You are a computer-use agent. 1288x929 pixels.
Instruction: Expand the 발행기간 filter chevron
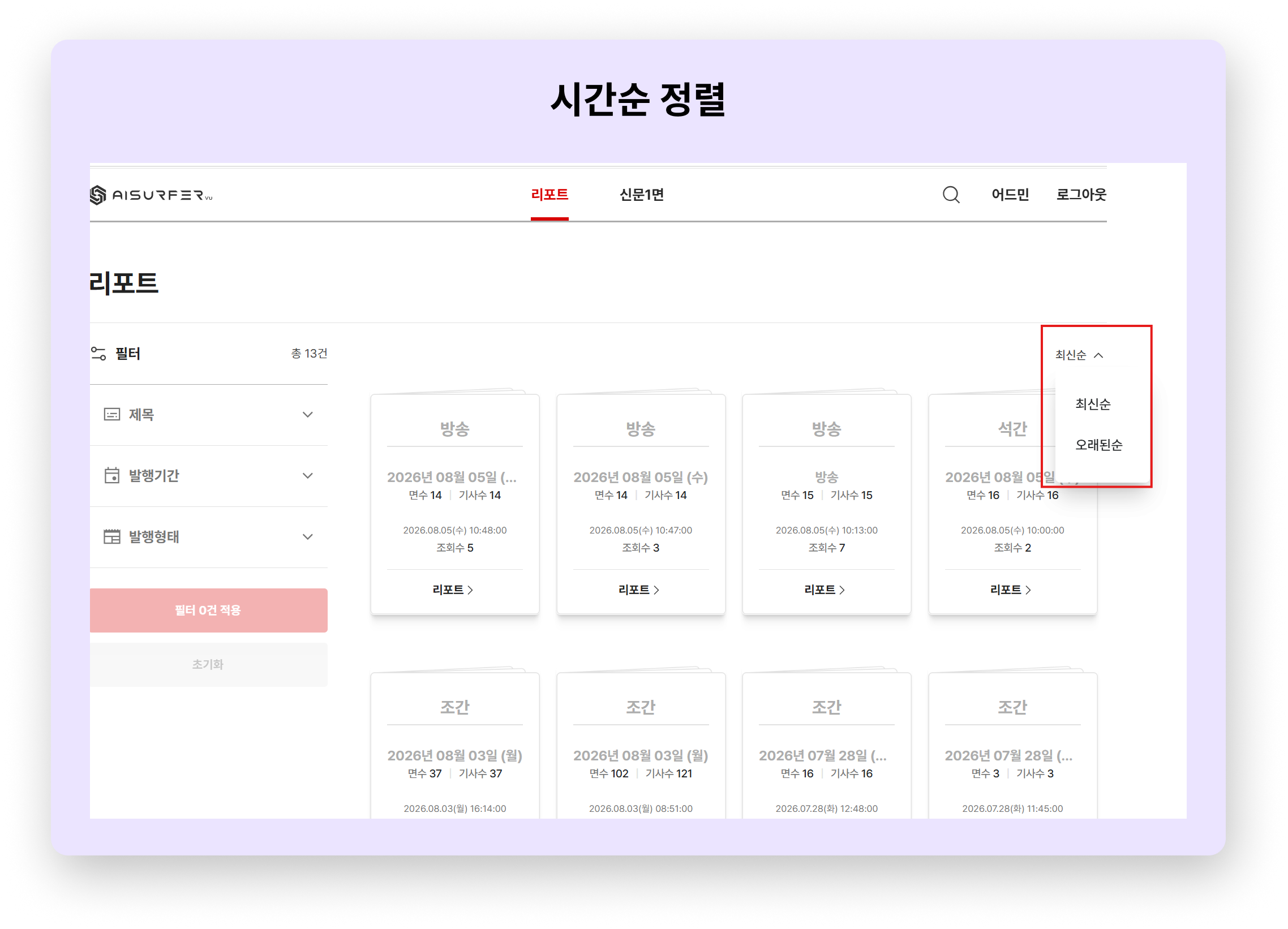click(307, 476)
